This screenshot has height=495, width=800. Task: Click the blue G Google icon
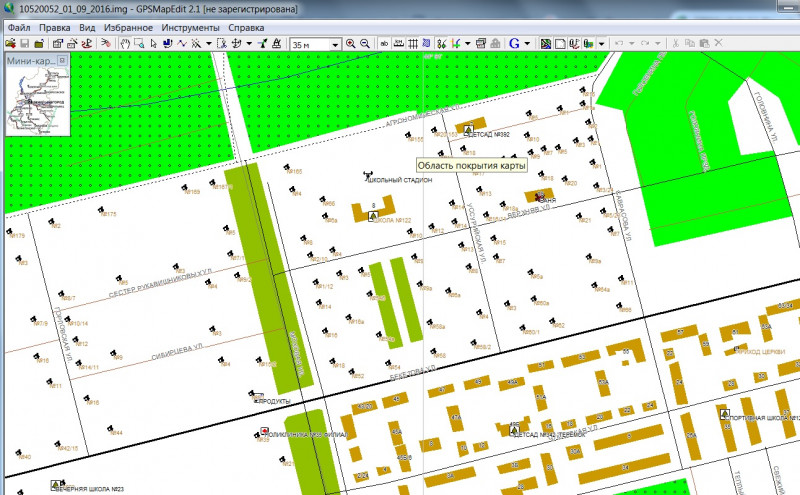click(x=514, y=44)
